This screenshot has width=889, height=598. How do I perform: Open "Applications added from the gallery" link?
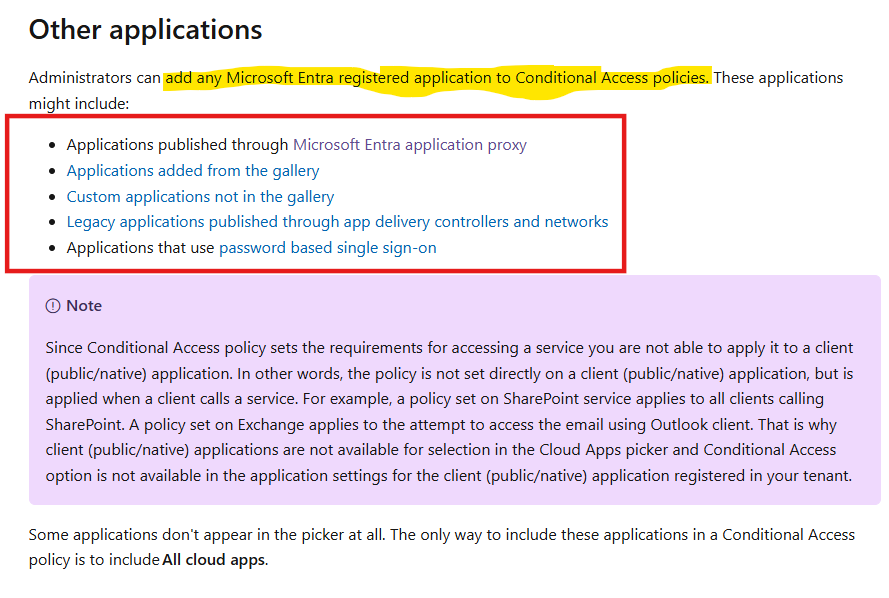point(192,170)
